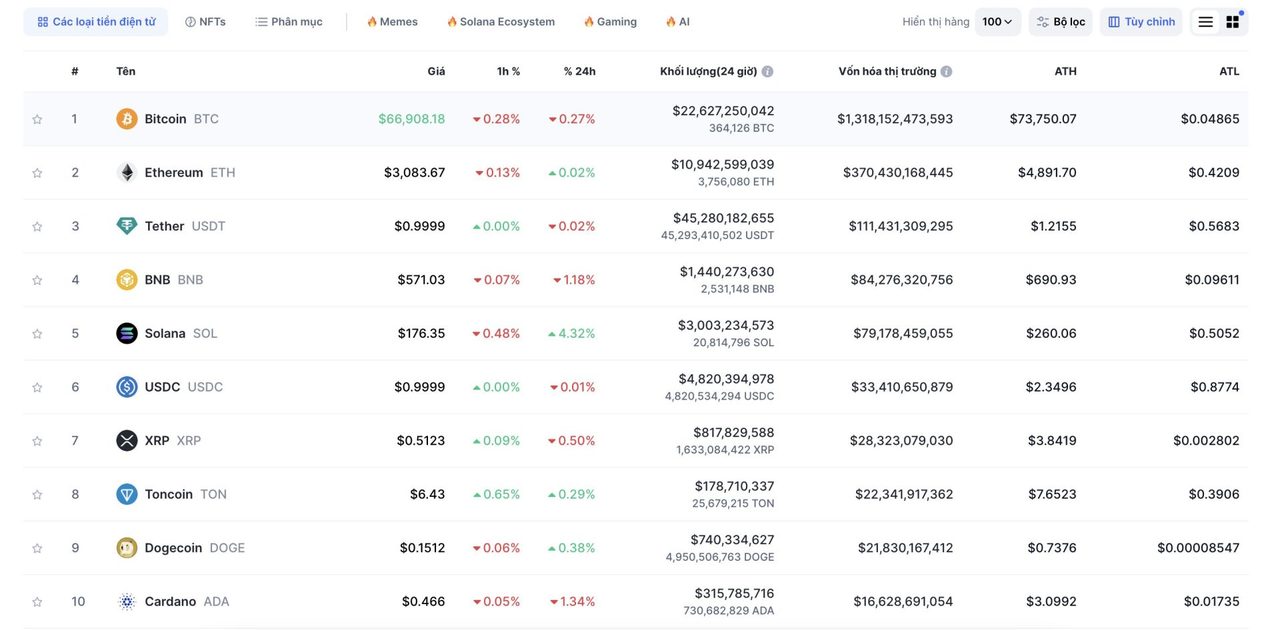Add Solana to watchlist star

(x=37, y=334)
